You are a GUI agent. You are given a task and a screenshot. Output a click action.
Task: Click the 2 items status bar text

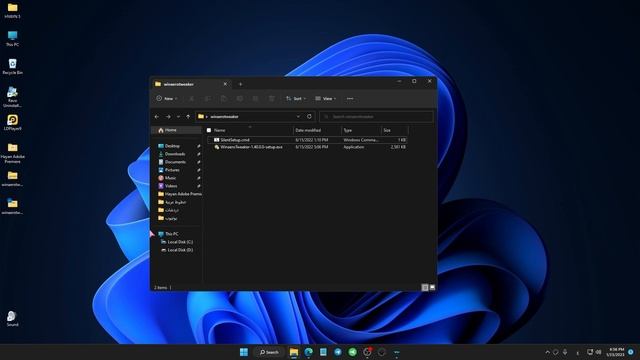pyautogui.click(x=160, y=288)
